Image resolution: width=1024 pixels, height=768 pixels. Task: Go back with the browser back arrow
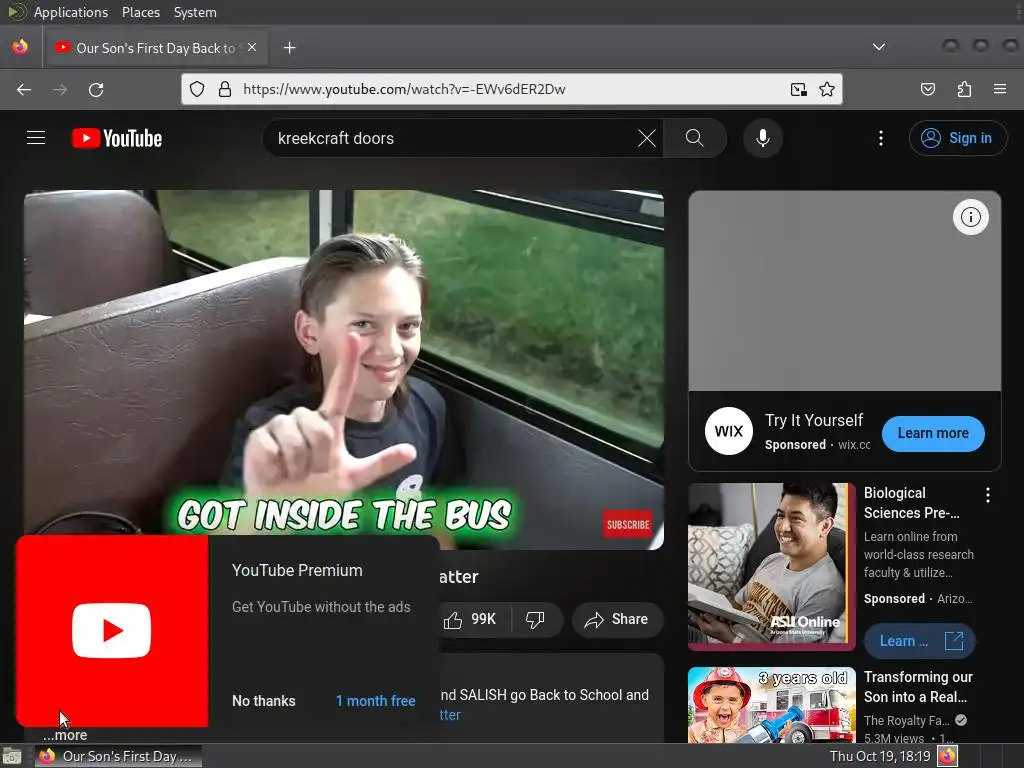pyautogui.click(x=24, y=89)
